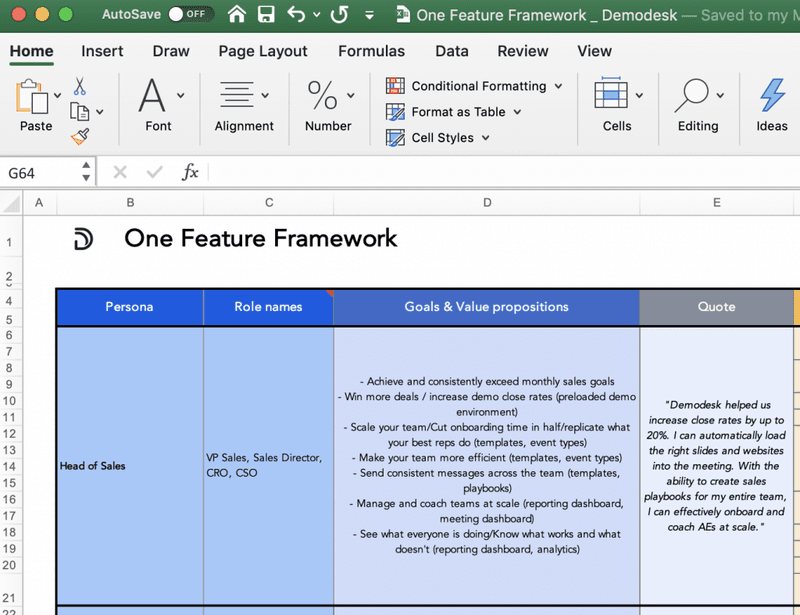This screenshot has height=615, width=800.
Task: Open the Review ribbon tab
Action: [522, 51]
